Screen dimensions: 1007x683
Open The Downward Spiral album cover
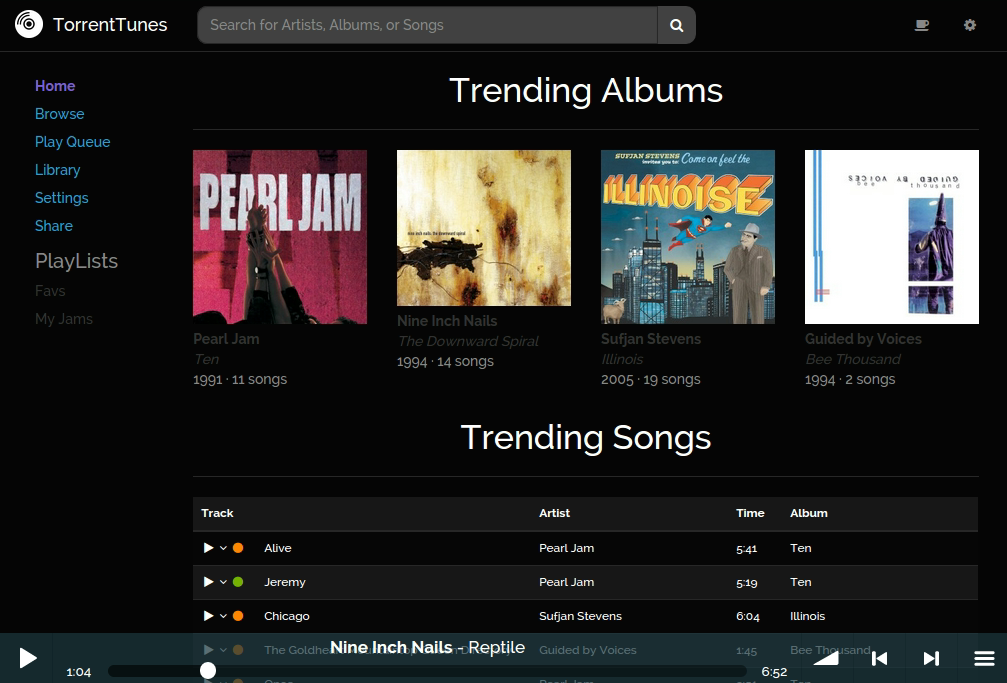tap(484, 228)
